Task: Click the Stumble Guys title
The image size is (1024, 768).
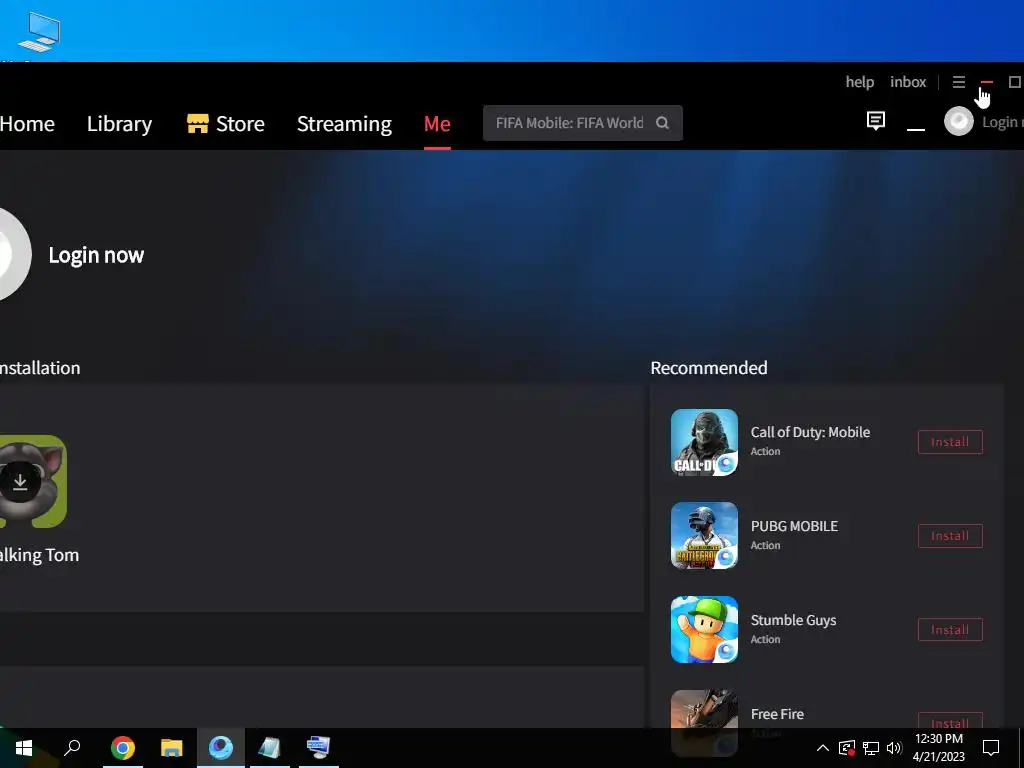Action: (x=793, y=620)
